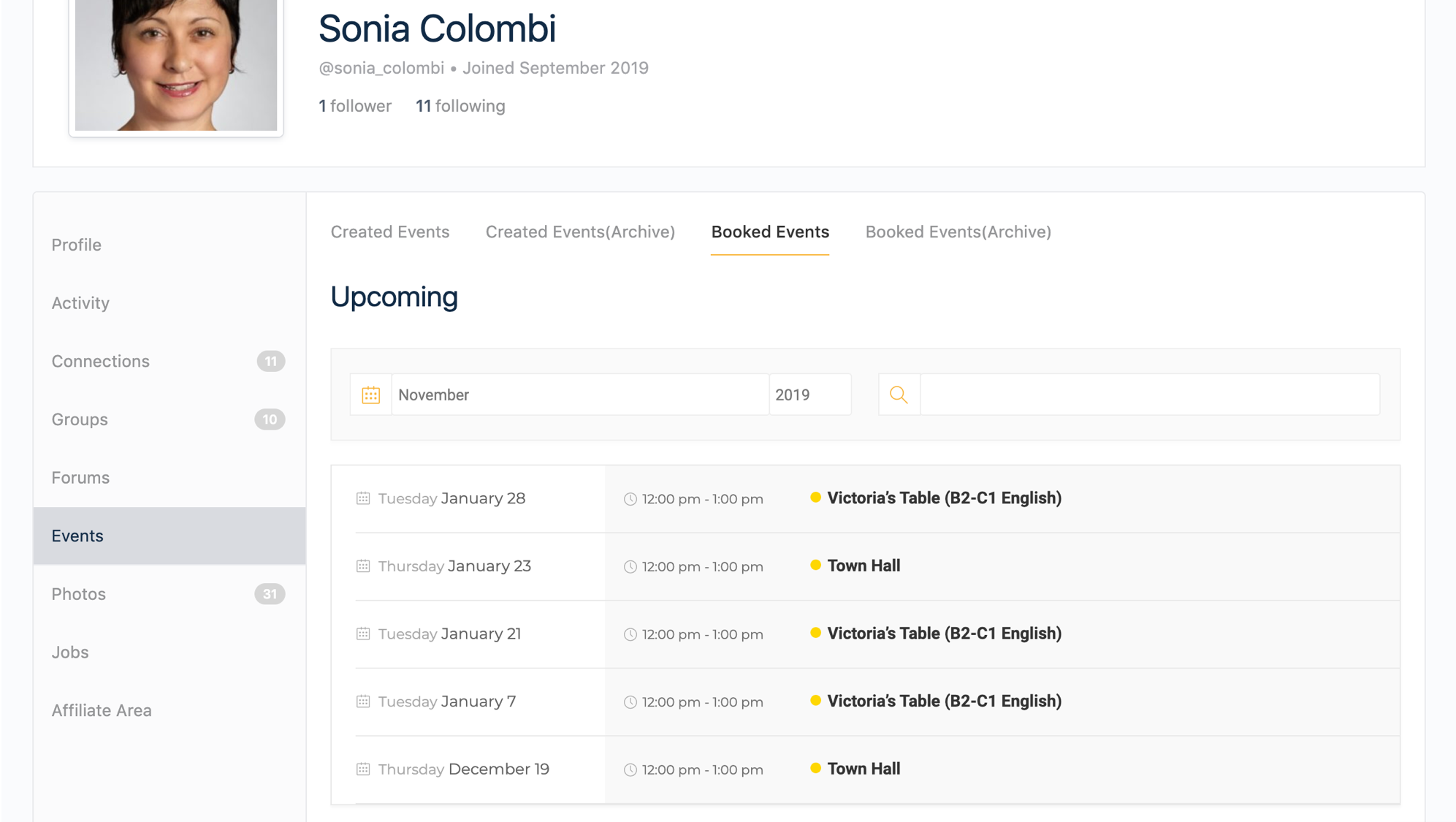Open Created Events(Archive) tab
This screenshot has width=1456, height=822.
pyautogui.click(x=580, y=232)
